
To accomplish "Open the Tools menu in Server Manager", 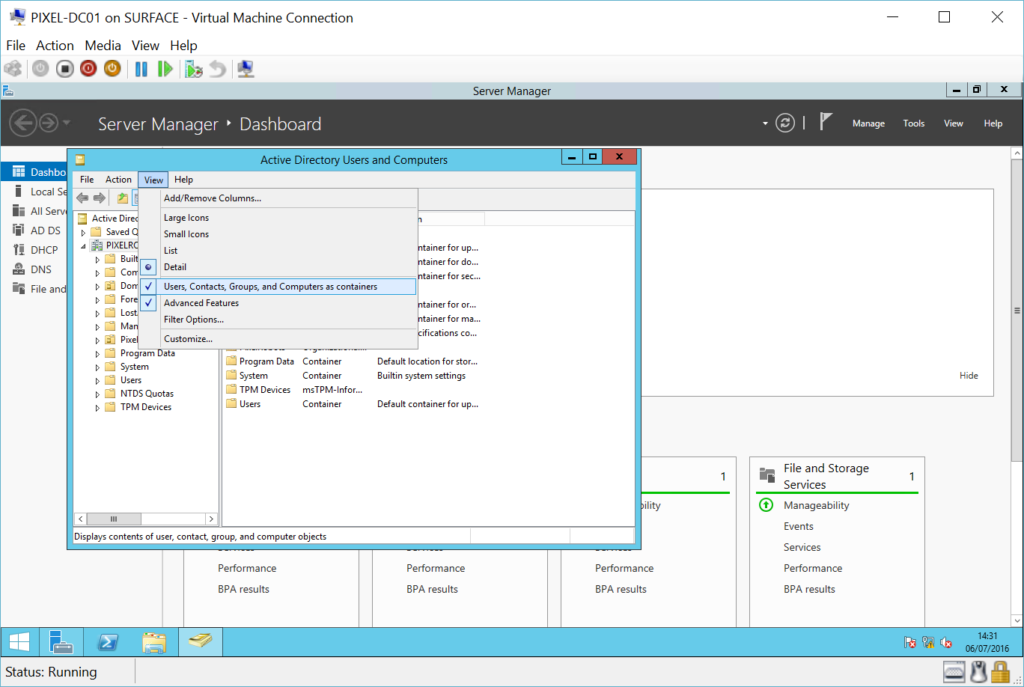I will [914, 124].
